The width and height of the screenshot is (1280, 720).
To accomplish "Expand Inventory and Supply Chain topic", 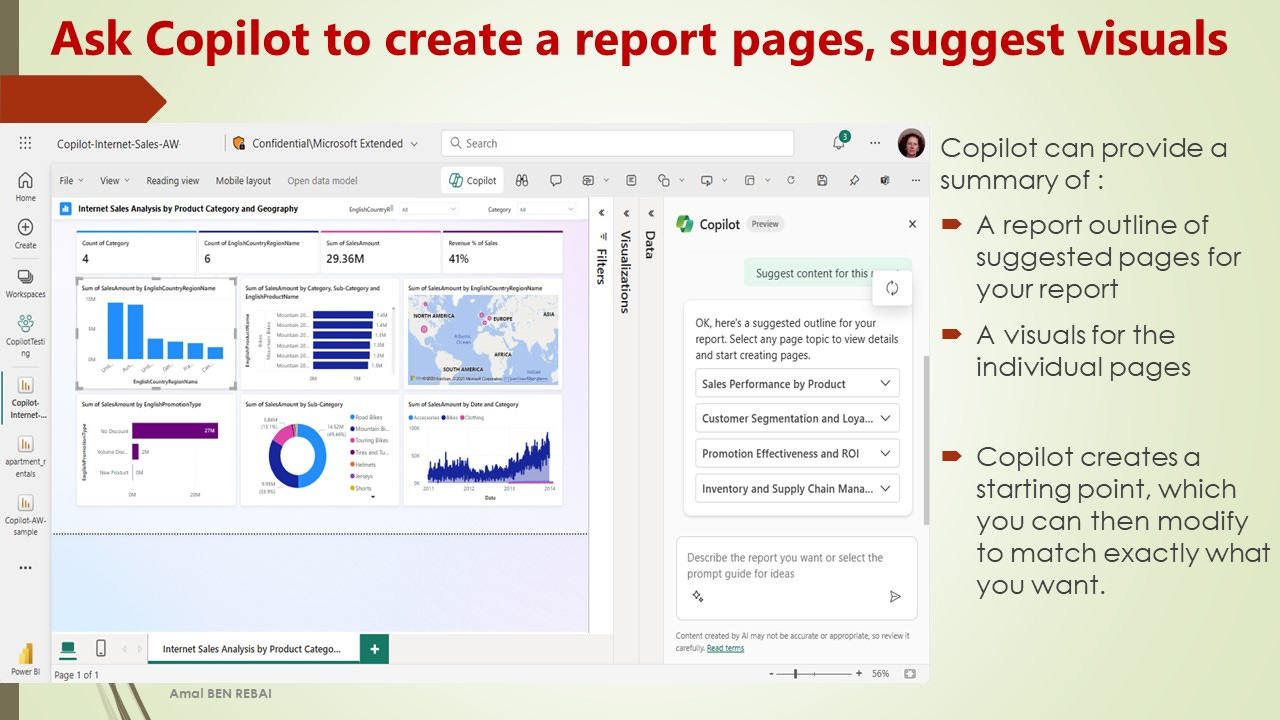I will point(797,488).
